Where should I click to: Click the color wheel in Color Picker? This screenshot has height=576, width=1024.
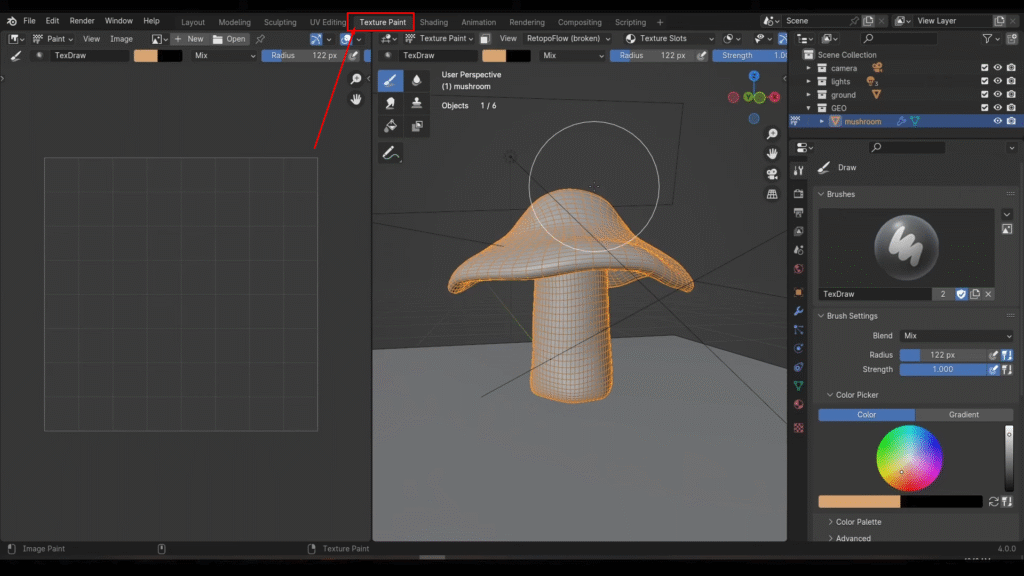909,458
